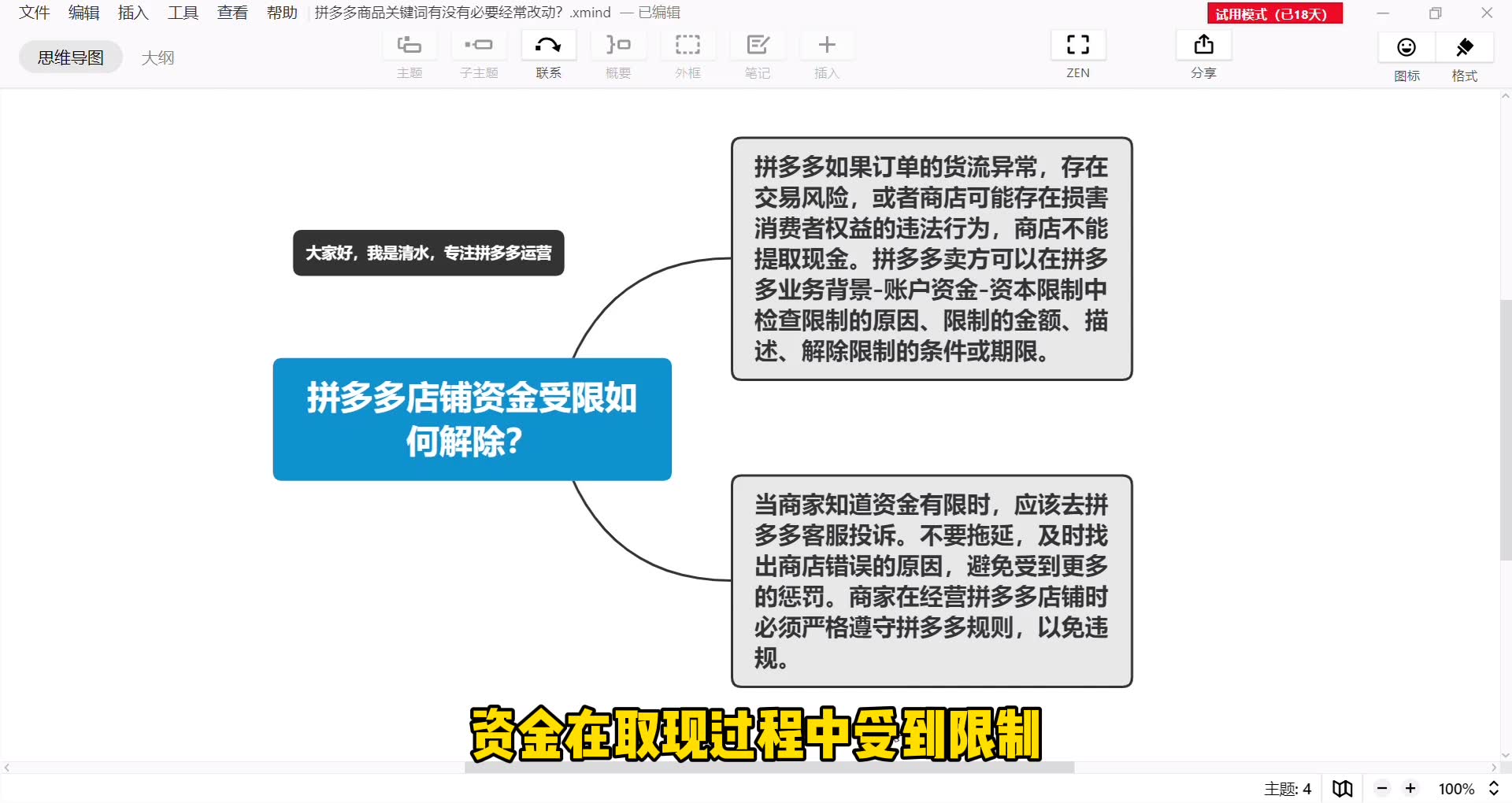Viewport: 1512px width, 803px height.
Task: Open the 笔记 notes tool
Action: click(758, 46)
